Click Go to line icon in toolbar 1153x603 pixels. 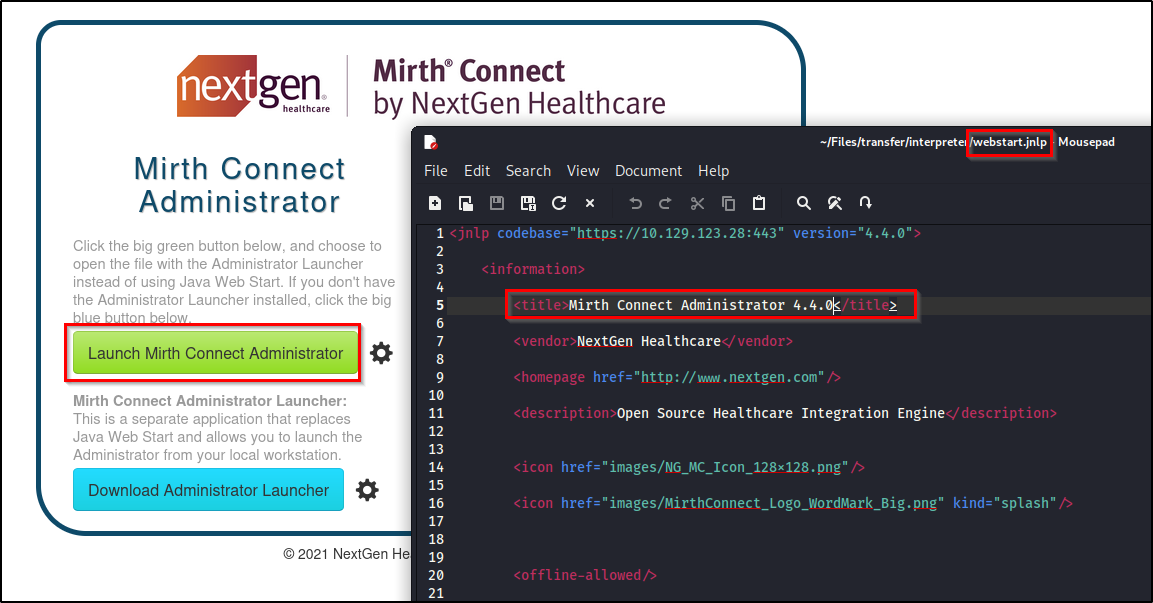pos(865,203)
